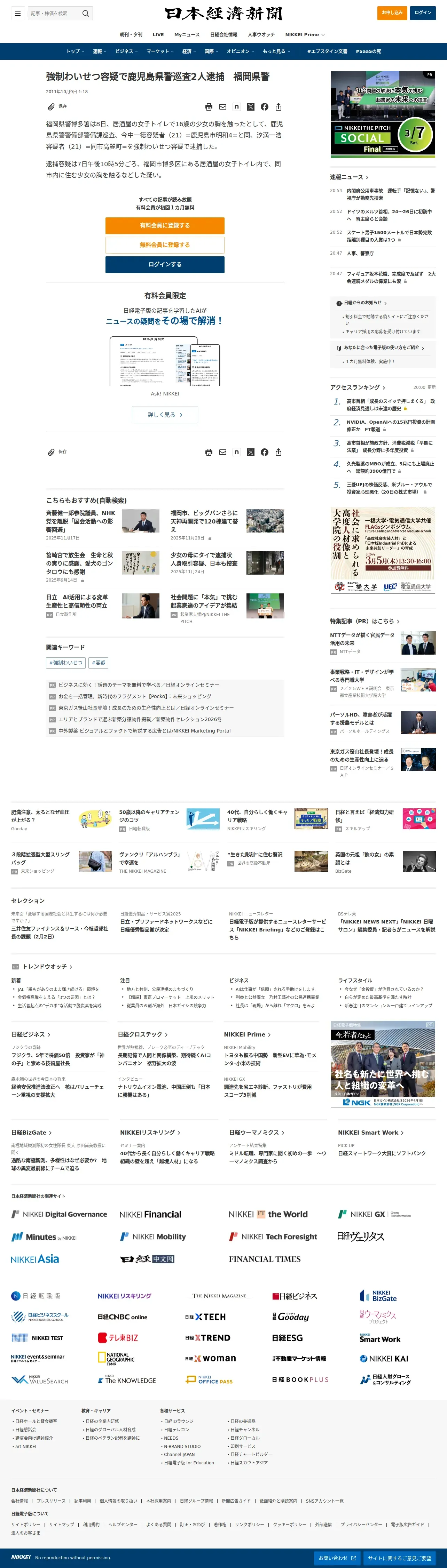
Task: Expand the トップ navigation dropdown
Action: click(x=75, y=51)
